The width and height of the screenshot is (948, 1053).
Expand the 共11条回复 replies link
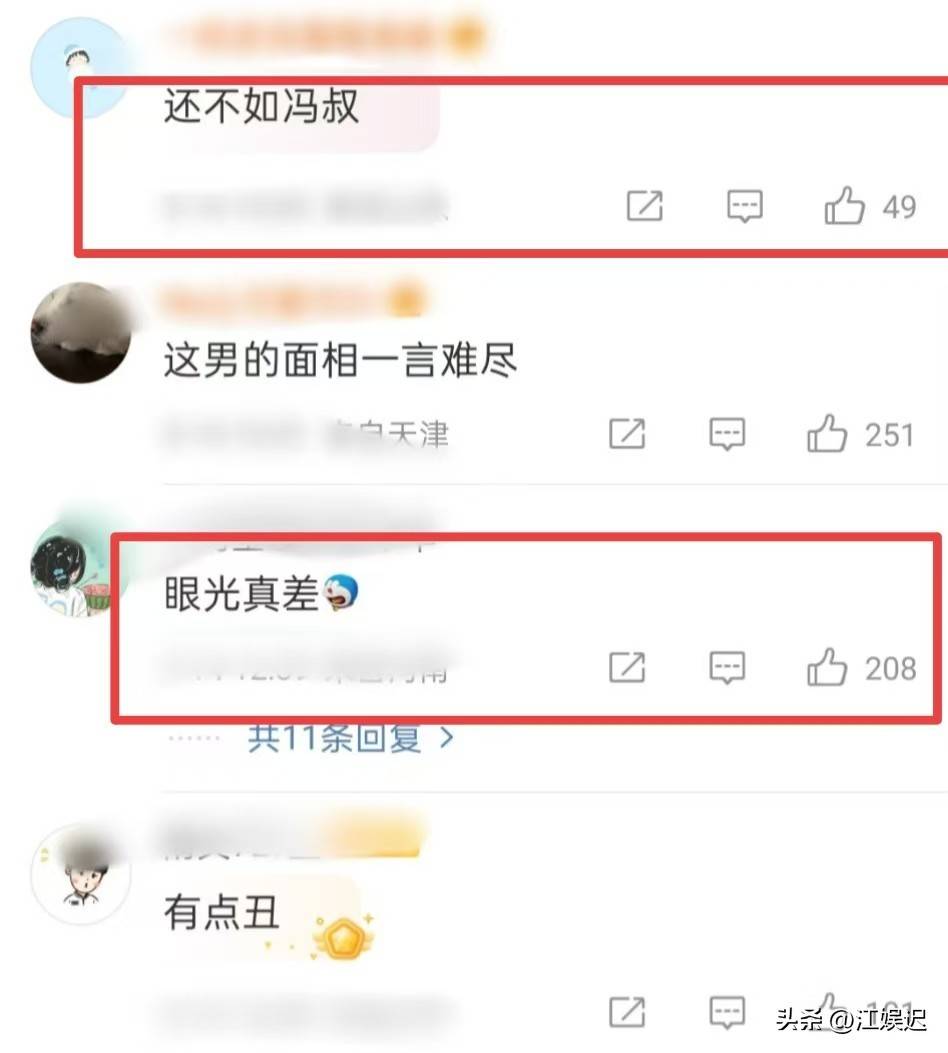[350, 739]
